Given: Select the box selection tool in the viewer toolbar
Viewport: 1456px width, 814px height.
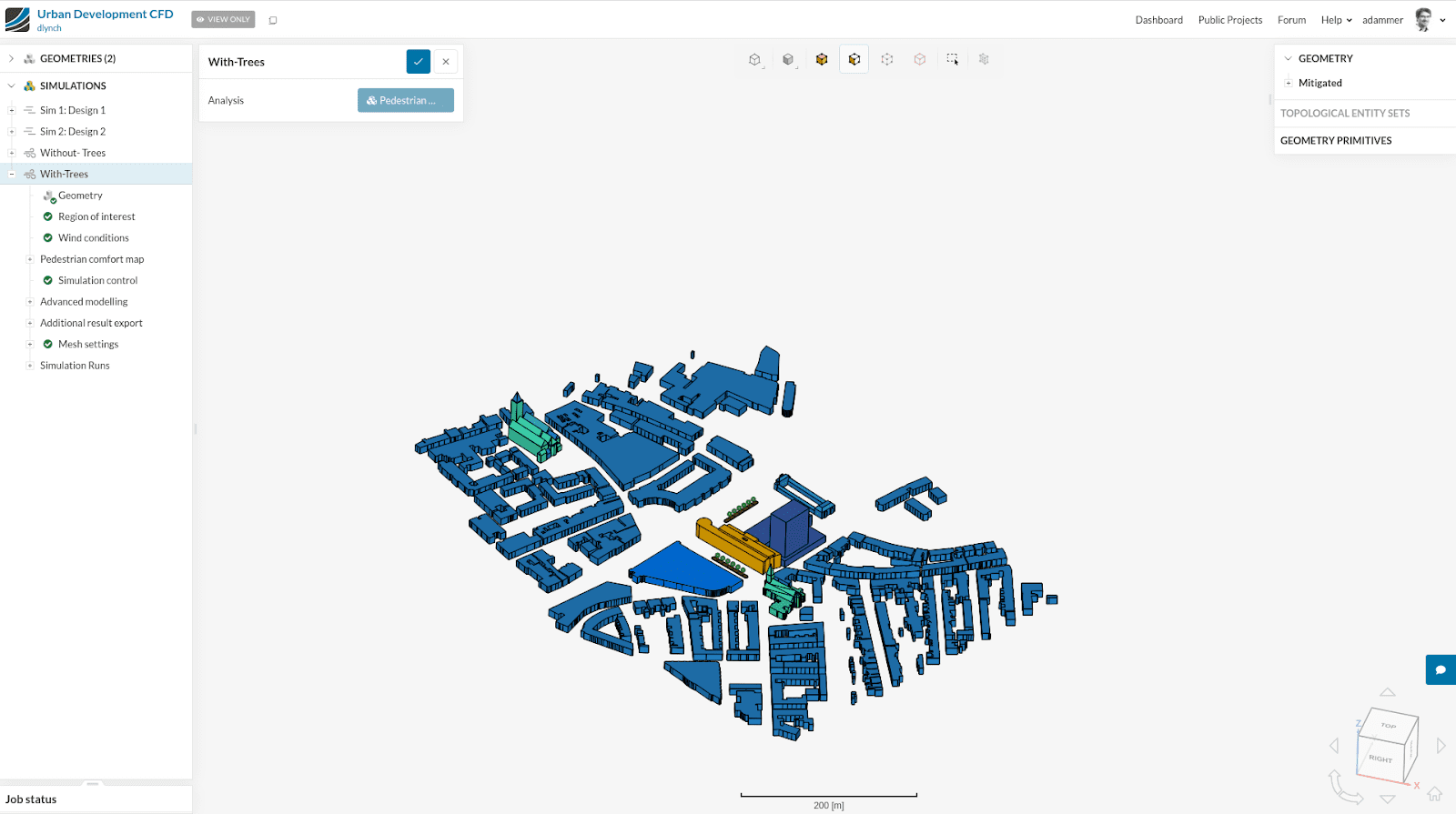Looking at the screenshot, I should click(x=952, y=59).
